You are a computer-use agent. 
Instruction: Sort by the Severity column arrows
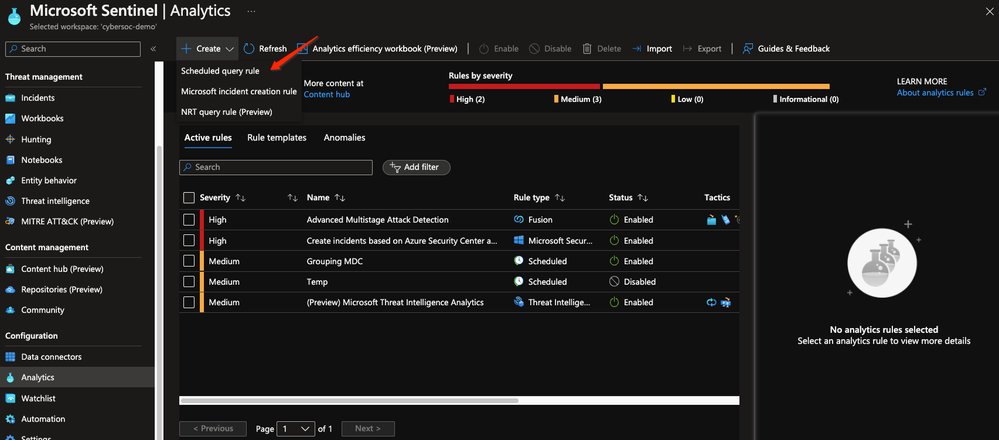[x=241, y=198]
